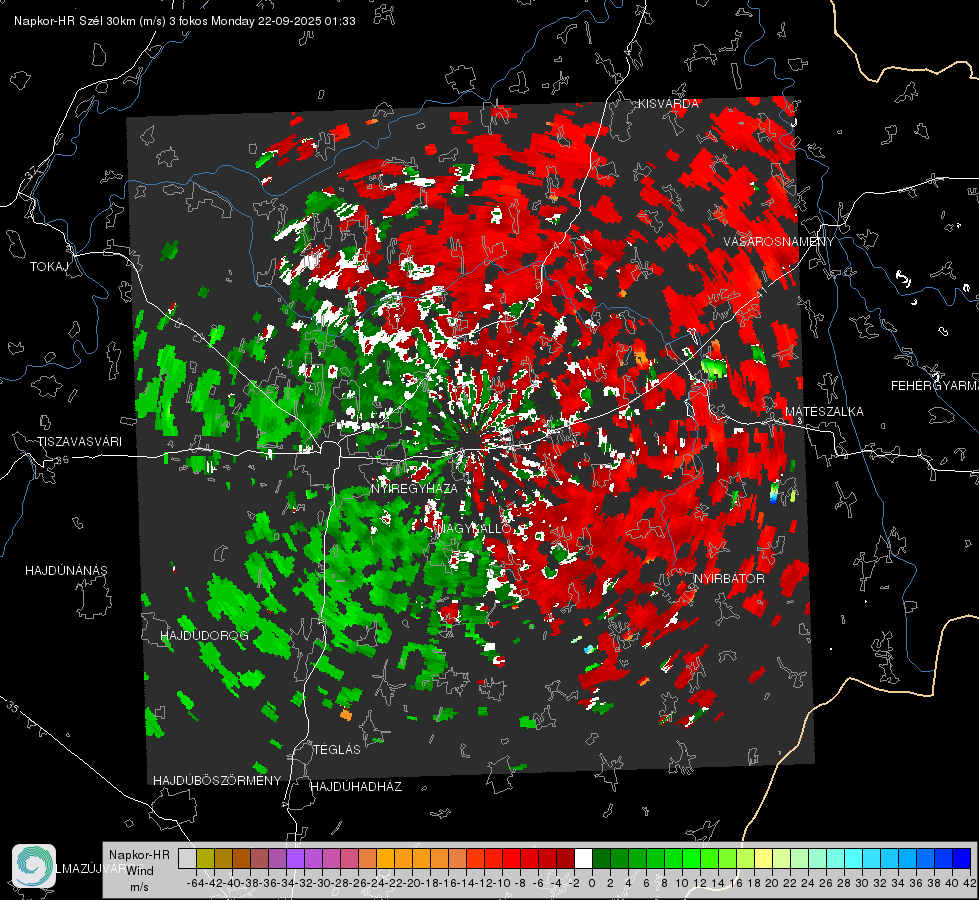This screenshot has width=979, height=900.
Task: Click the swirl logo icon at bottom left
Action: click(34, 866)
